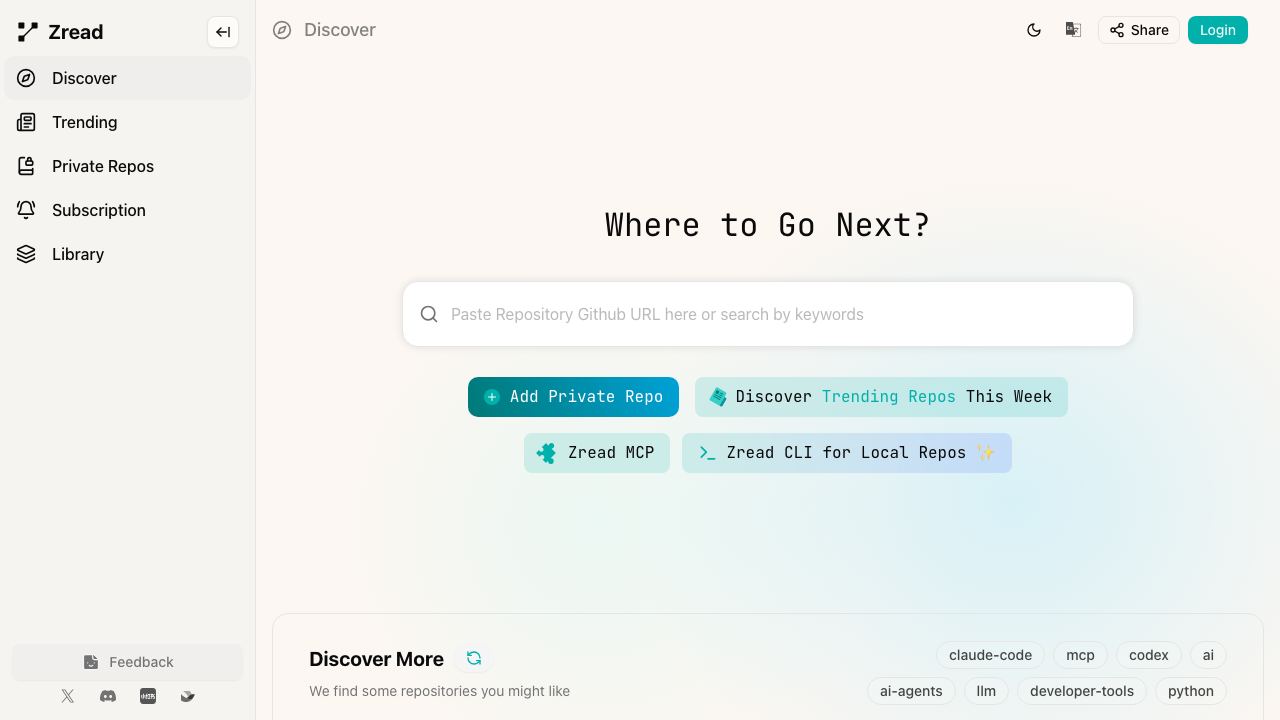
Task: Open the X (Twitter) social link
Action: coord(68,696)
